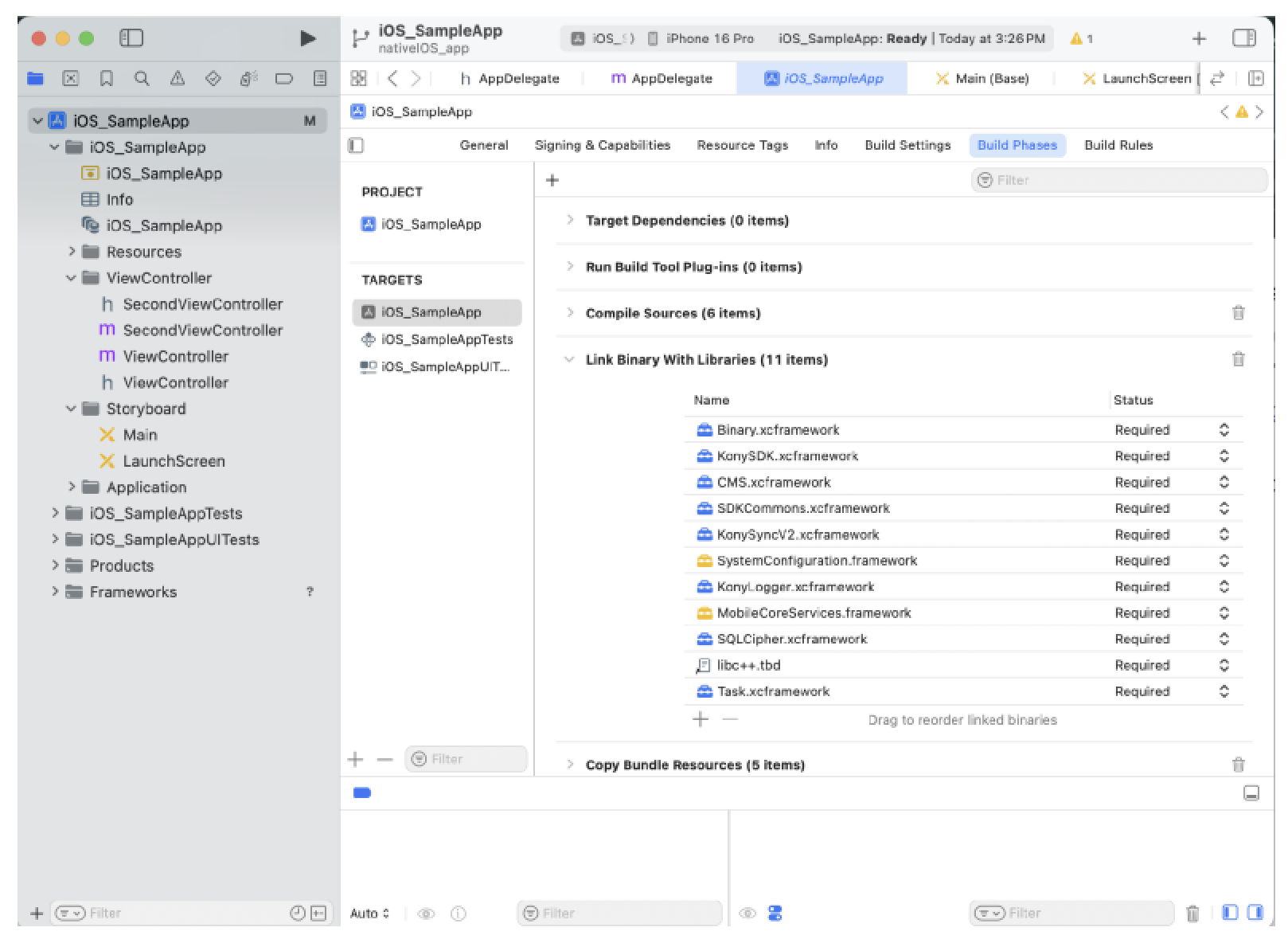Run the app with the play button
The image size is (1288, 943).
click(307, 38)
